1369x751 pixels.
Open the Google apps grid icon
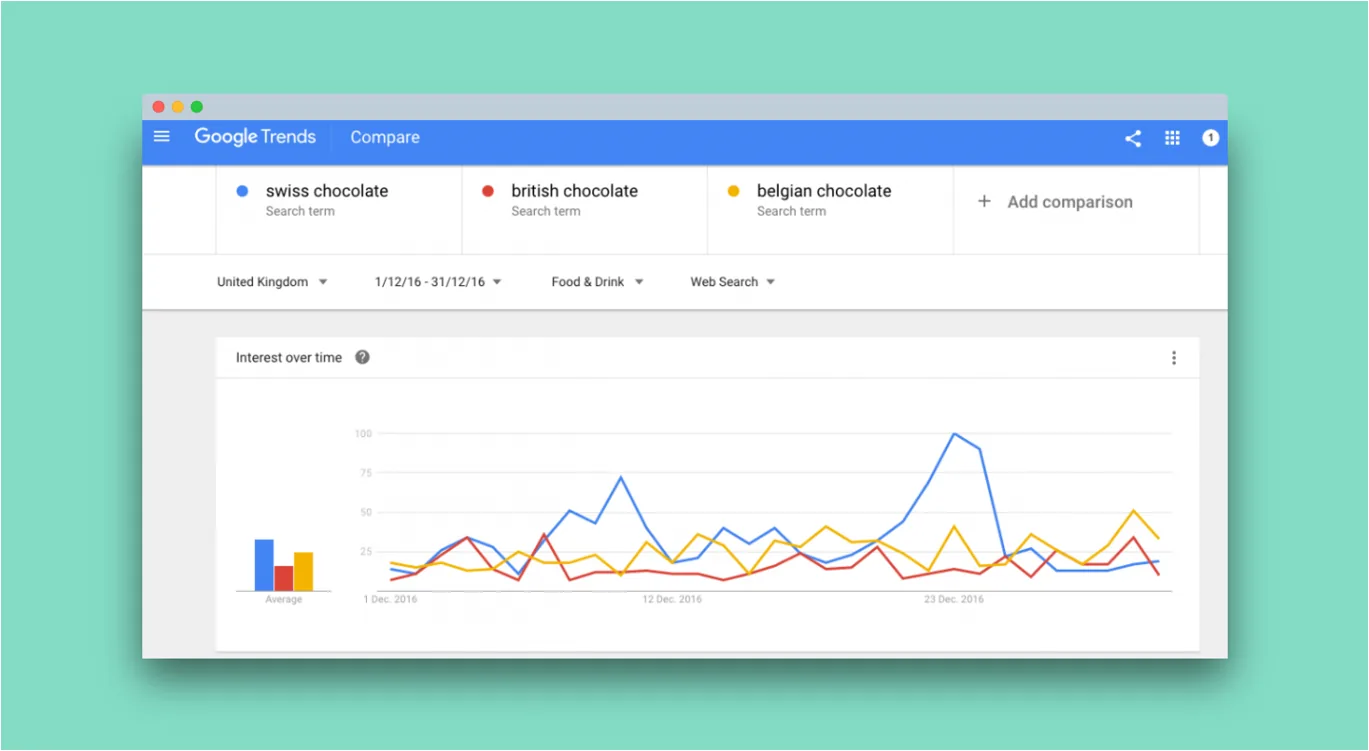[1172, 137]
